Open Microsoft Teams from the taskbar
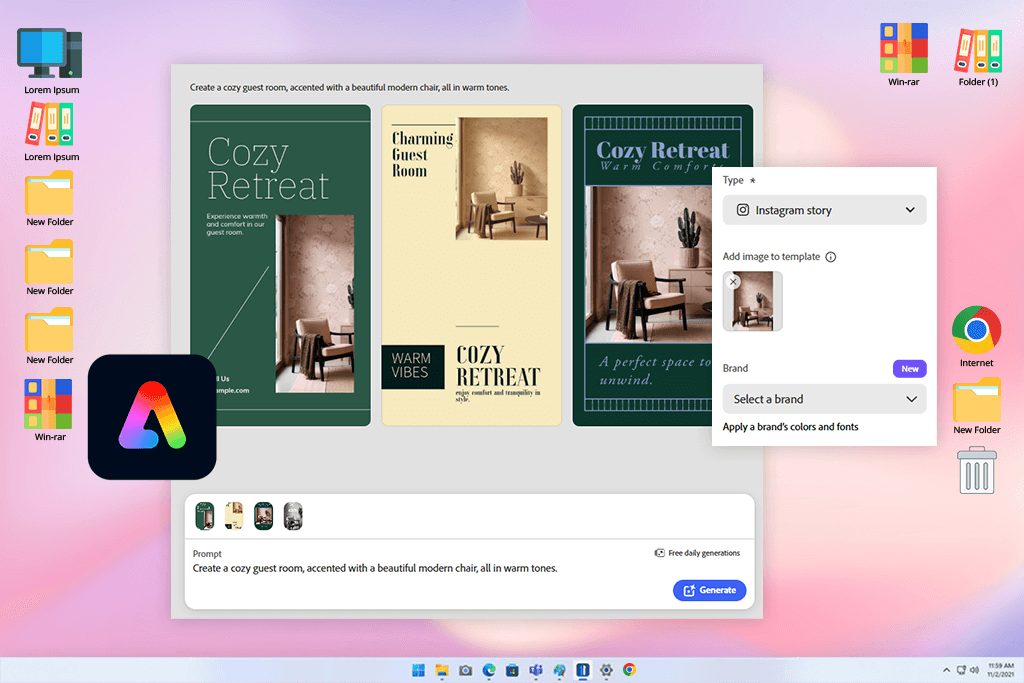The image size is (1024, 683). tap(536, 670)
